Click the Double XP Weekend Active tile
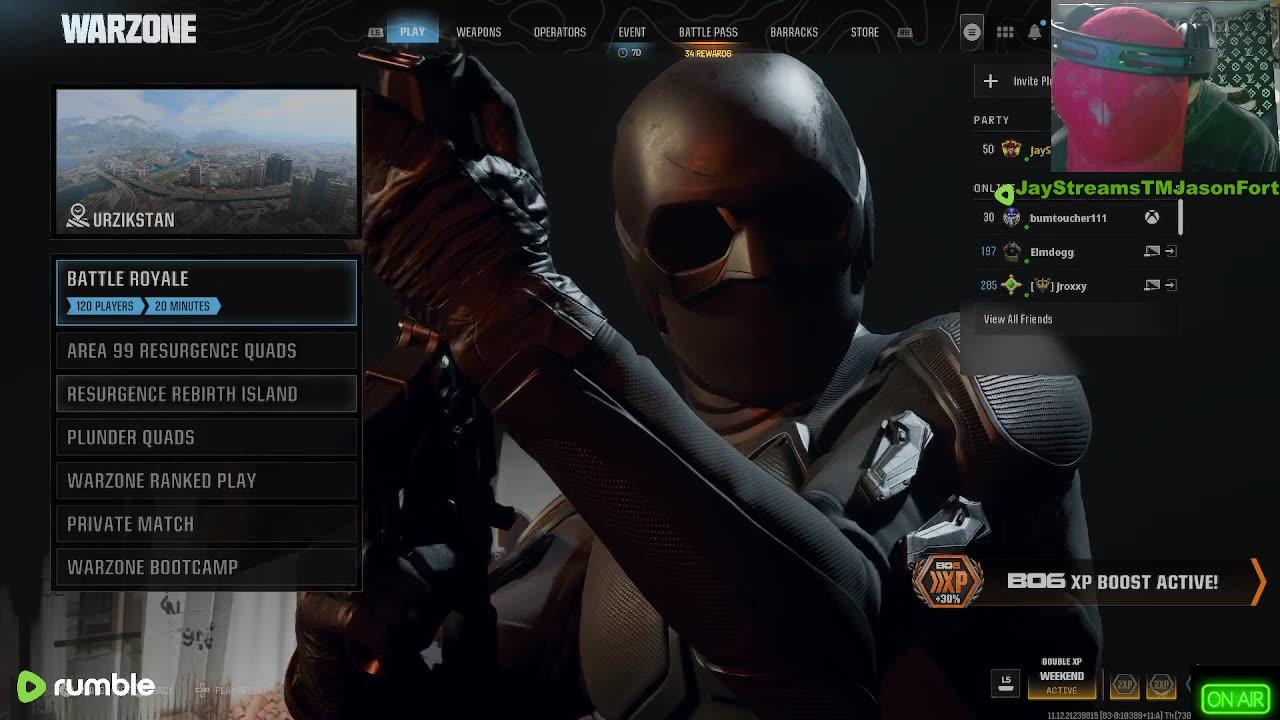The height and width of the screenshot is (720, 1280). pos(1062,676)
